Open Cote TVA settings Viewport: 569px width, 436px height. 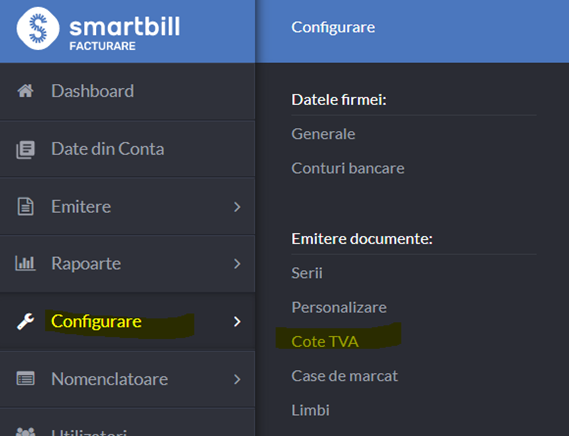pyautogui.click(x=325, y=342)
